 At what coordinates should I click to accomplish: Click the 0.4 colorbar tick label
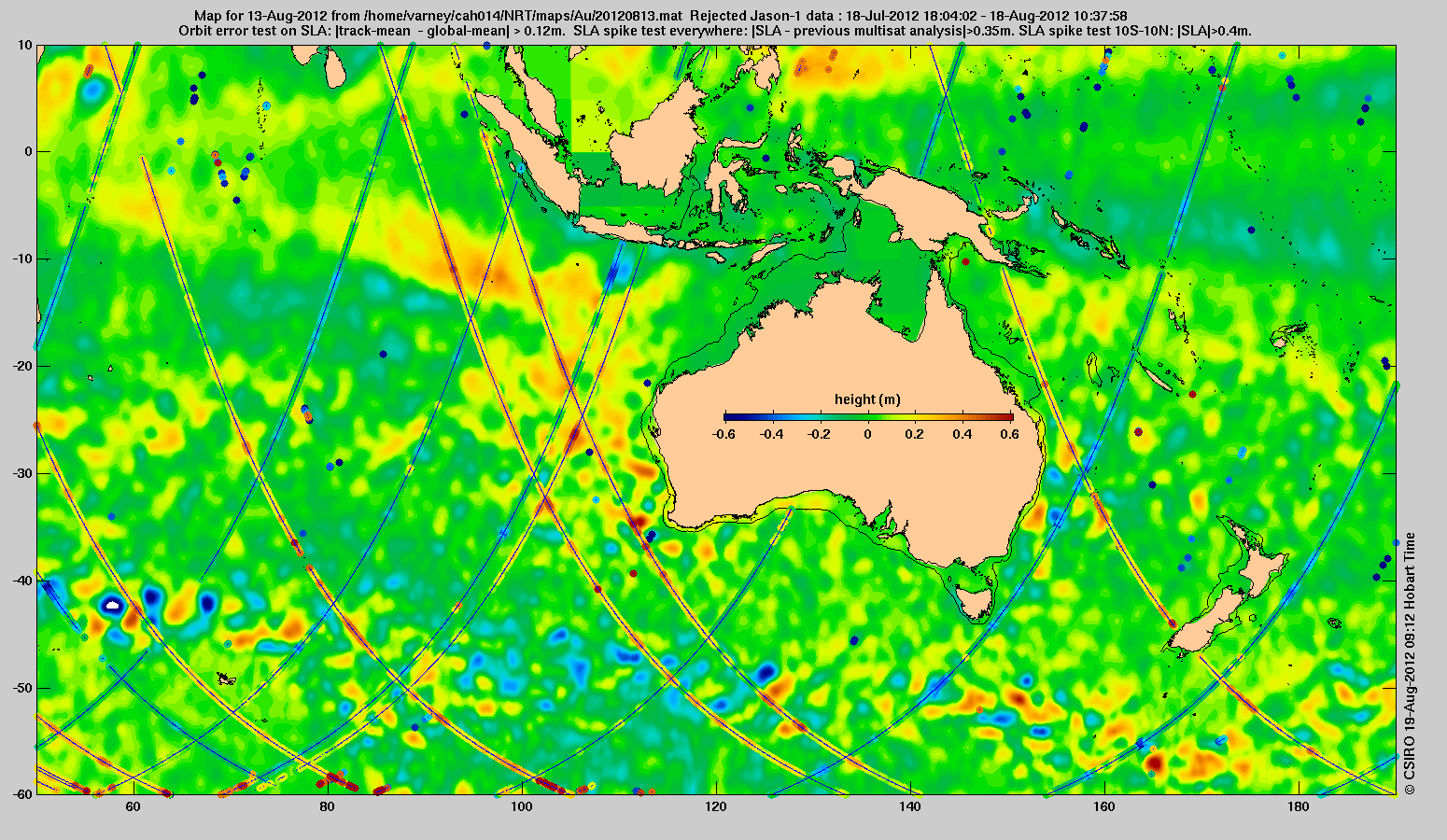click(x=964, y=434)
